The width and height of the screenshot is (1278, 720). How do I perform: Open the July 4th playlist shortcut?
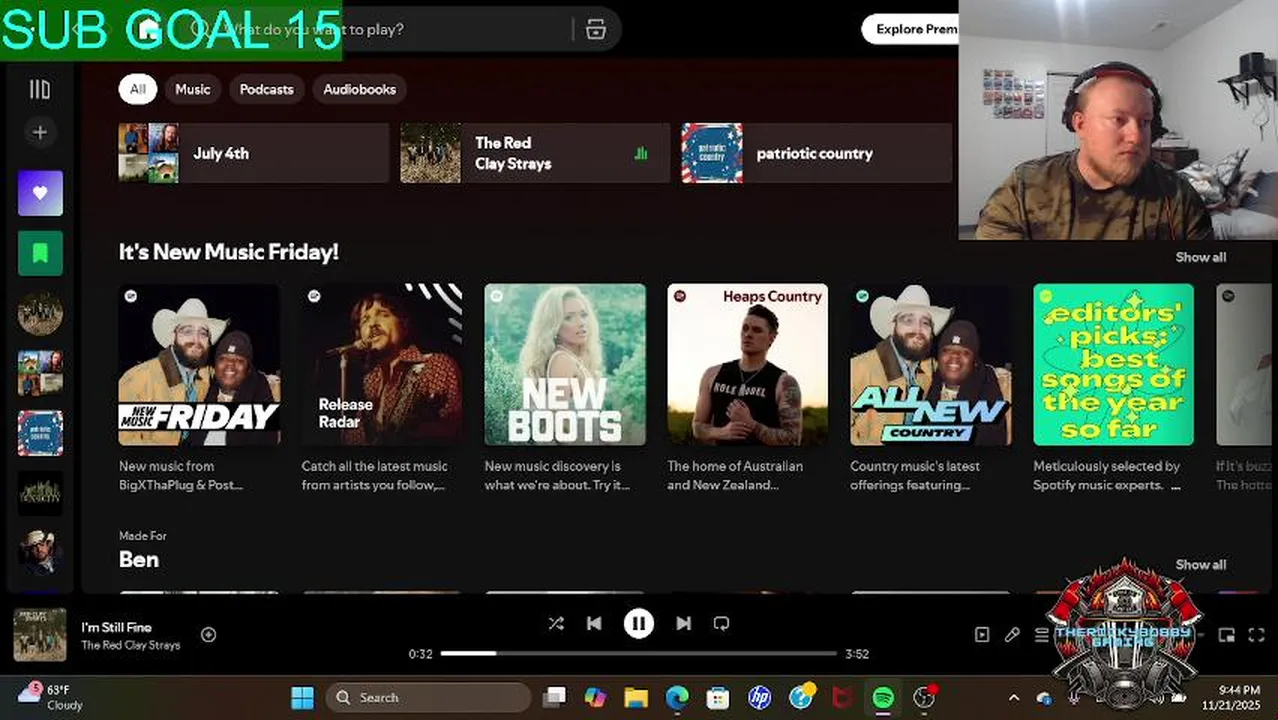[253, 153]
